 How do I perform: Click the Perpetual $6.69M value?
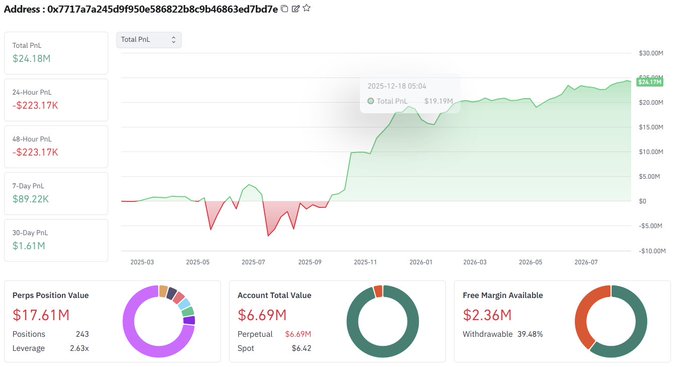click(x=298, y=334)
